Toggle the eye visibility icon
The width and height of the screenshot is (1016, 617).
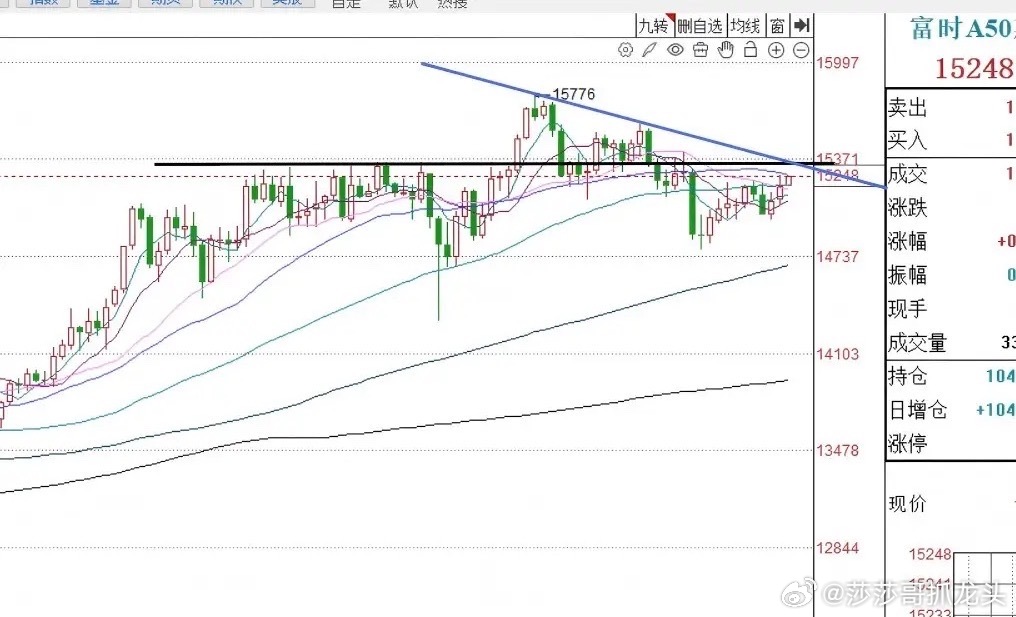(x=675, y=50)
